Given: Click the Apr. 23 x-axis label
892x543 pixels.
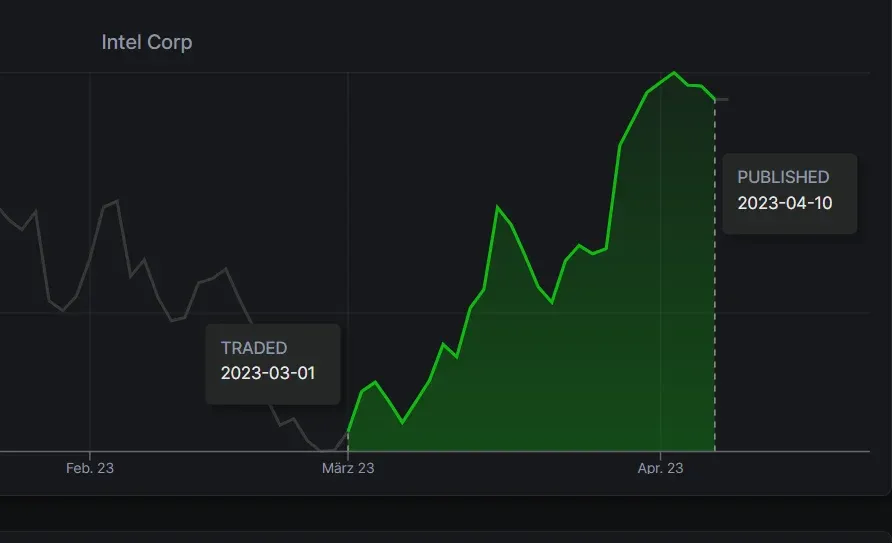Looking at the screenshot, I should click(x=660, y=468).
